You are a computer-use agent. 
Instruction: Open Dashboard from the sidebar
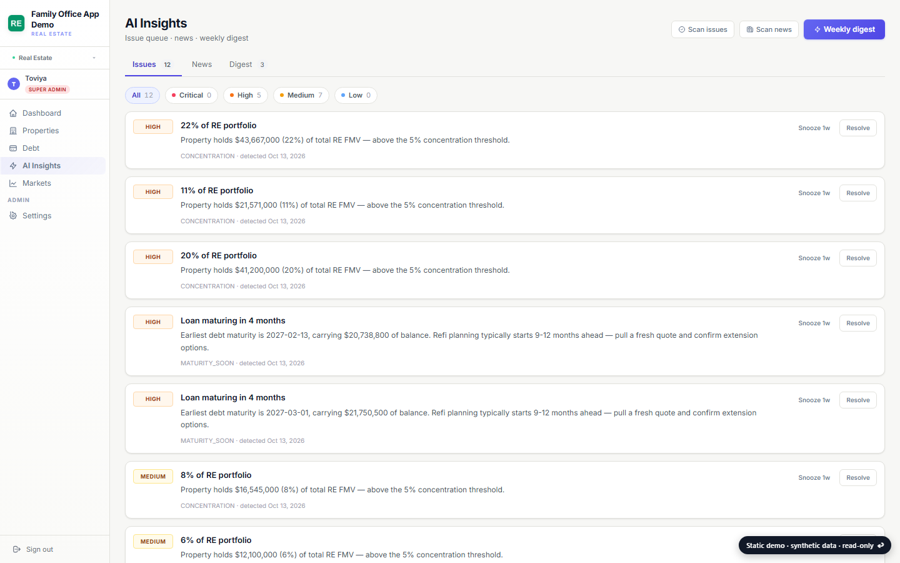point(54,113)
